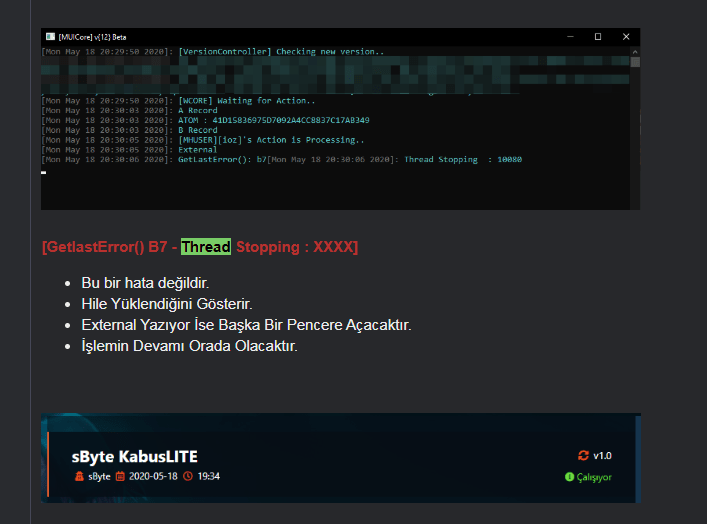Click the Çalışıyor status label
The width and height of the screenshot is (707, 524).
[594, 477]
